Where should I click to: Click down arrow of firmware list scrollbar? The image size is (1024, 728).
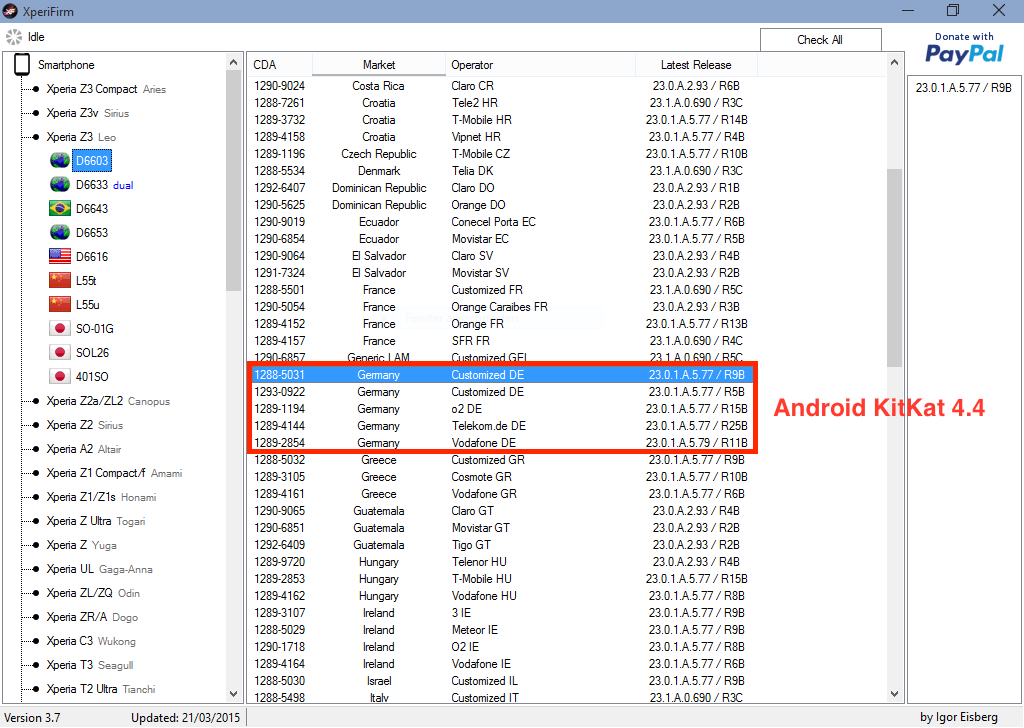click(895, 694)
